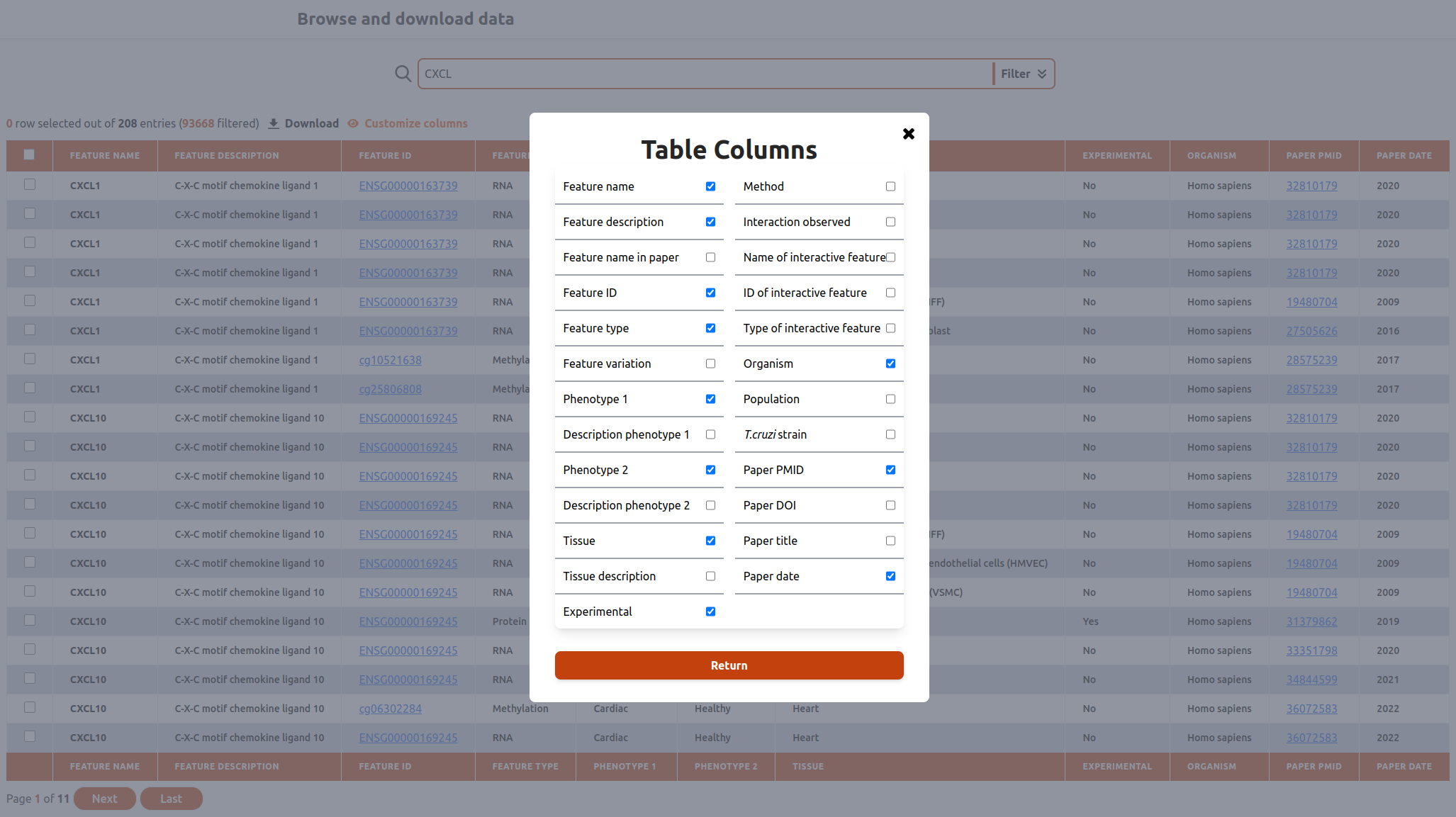Jump to the Last page
Viewport: 1456px width, 817px height.
click(x=171, y=799)
